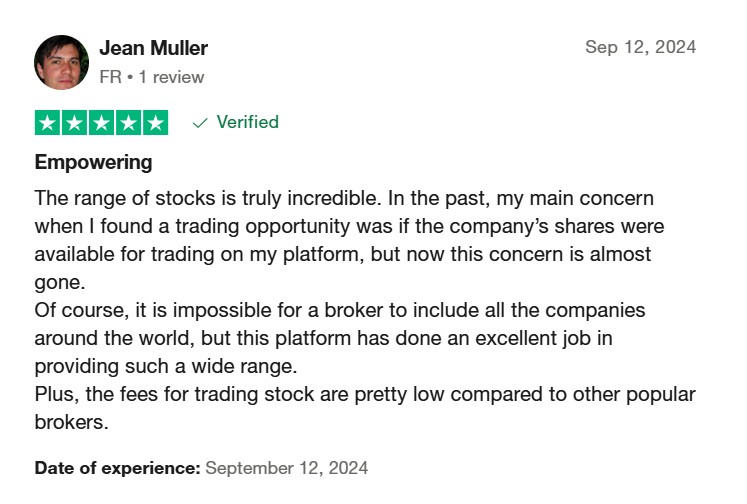
Task: Click the first green rating star
Action: [47, 123]
